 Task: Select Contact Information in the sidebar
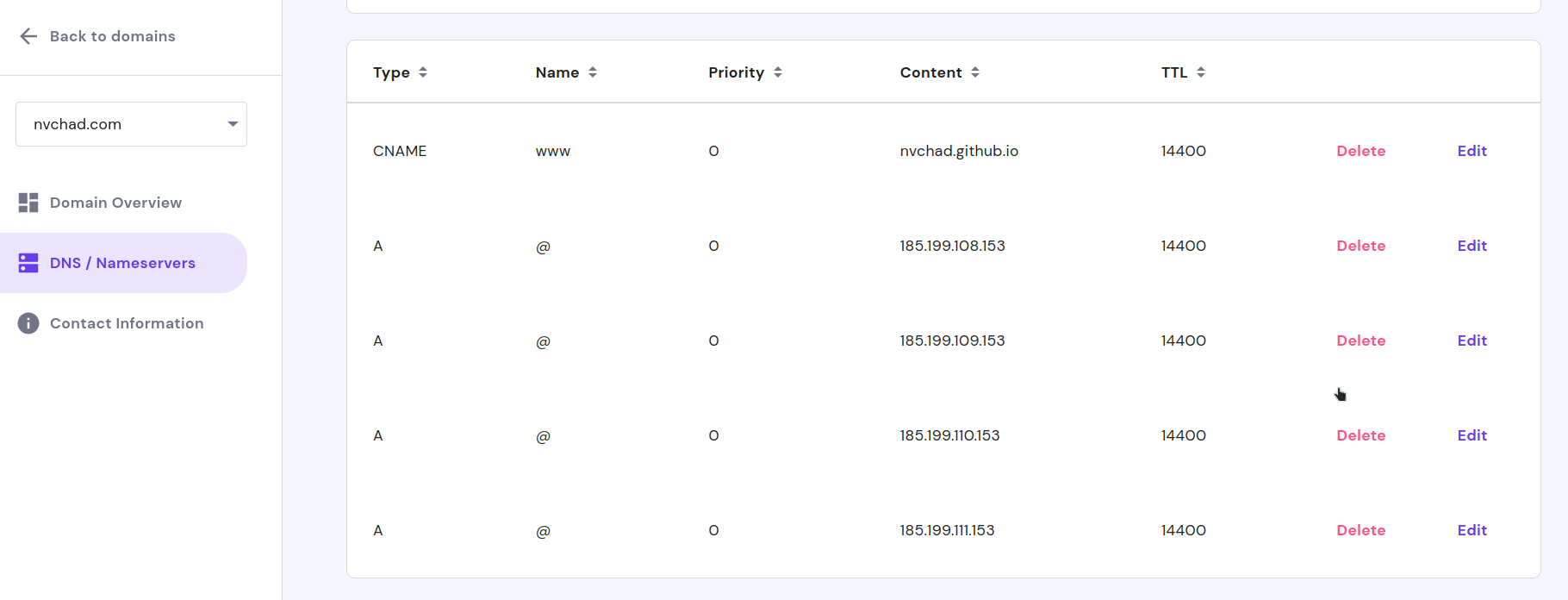tap(127, 323)
